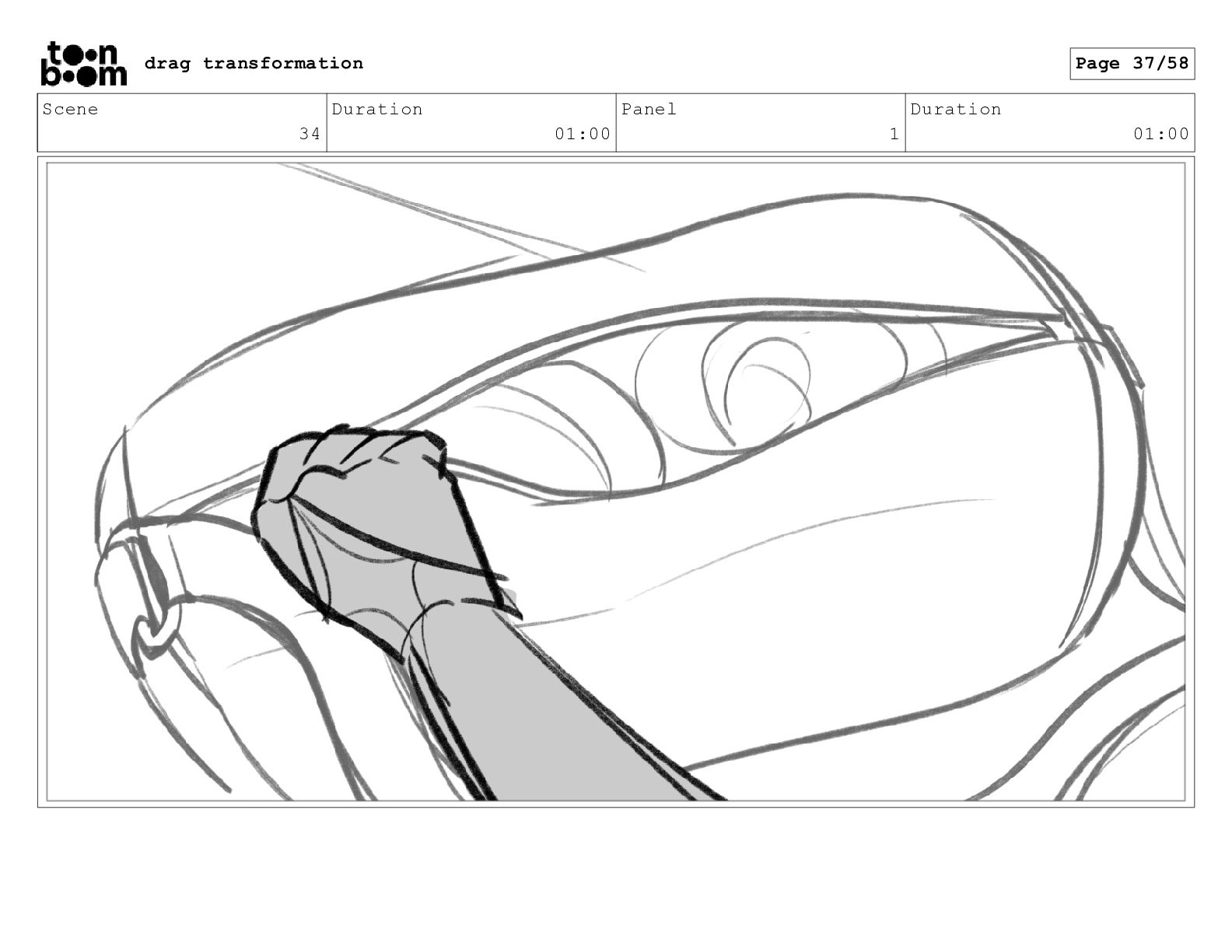Select the panel duration value '01:00'
This screenshot has width=1232, height=952.
(1161, 134)
